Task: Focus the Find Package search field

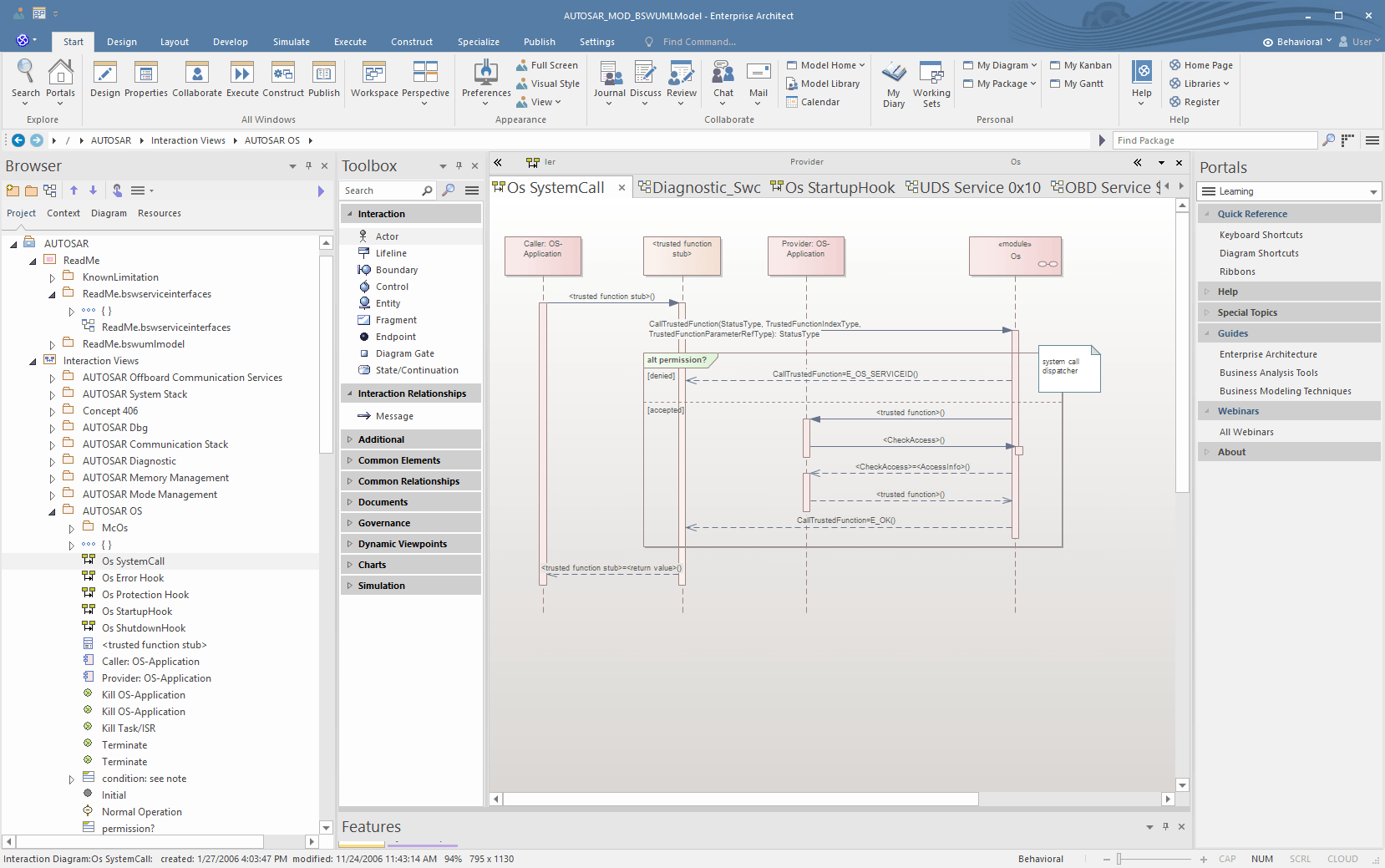Action: pyautogui.click(x=1215, y=140)
